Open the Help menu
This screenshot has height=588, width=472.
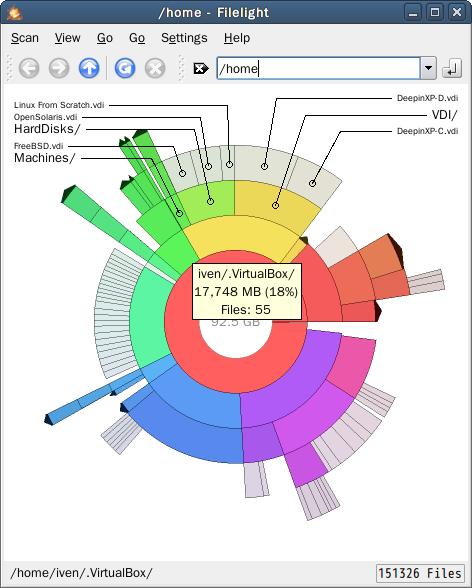tap(237, 38)
